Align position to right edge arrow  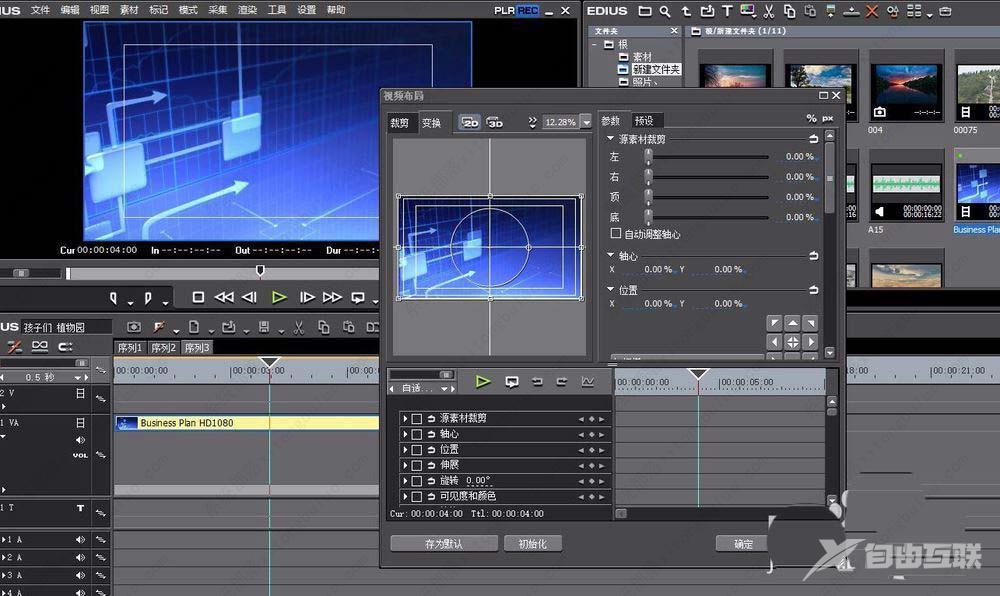point(811,342)
